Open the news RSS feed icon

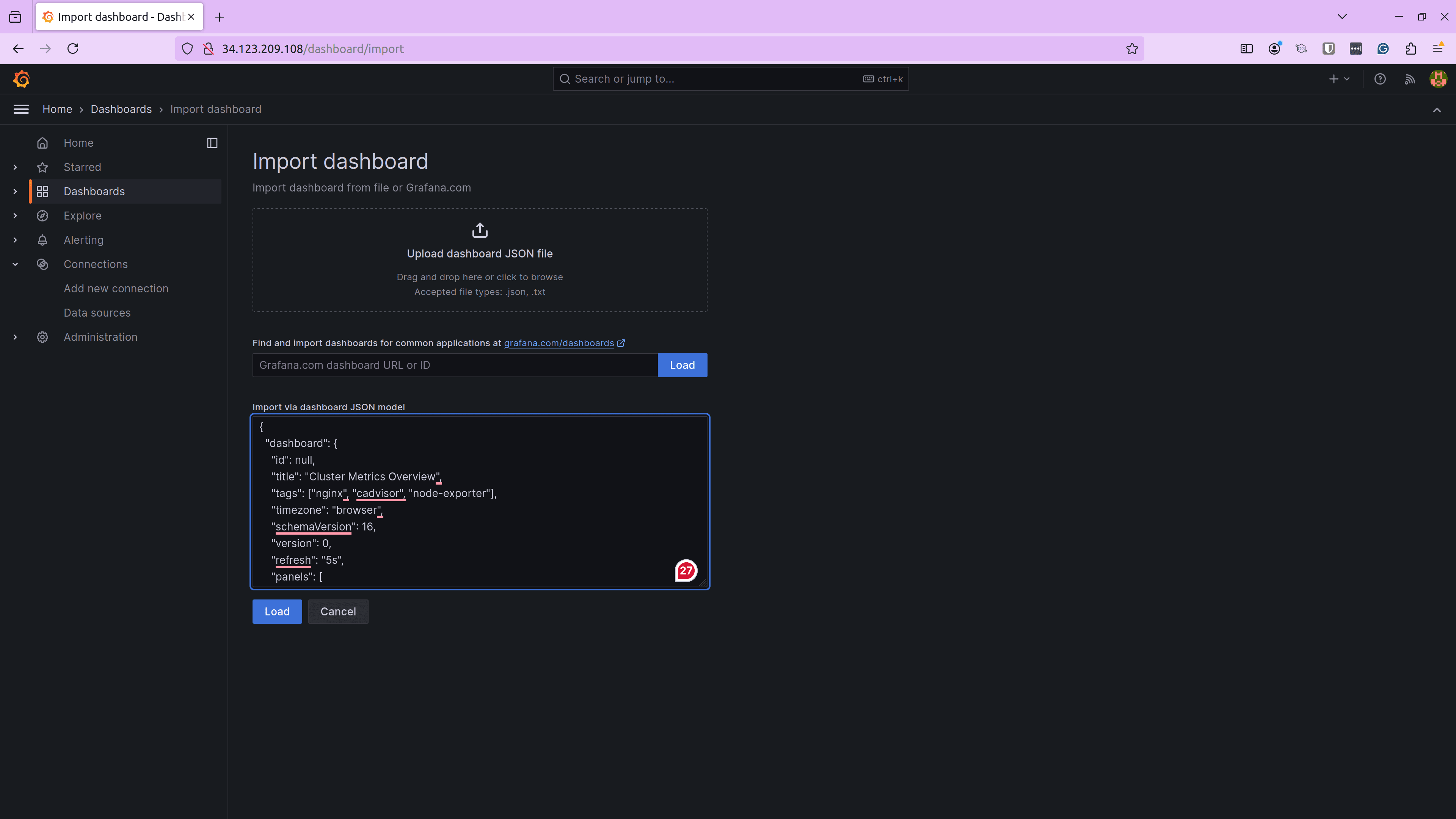(1410, 79)
